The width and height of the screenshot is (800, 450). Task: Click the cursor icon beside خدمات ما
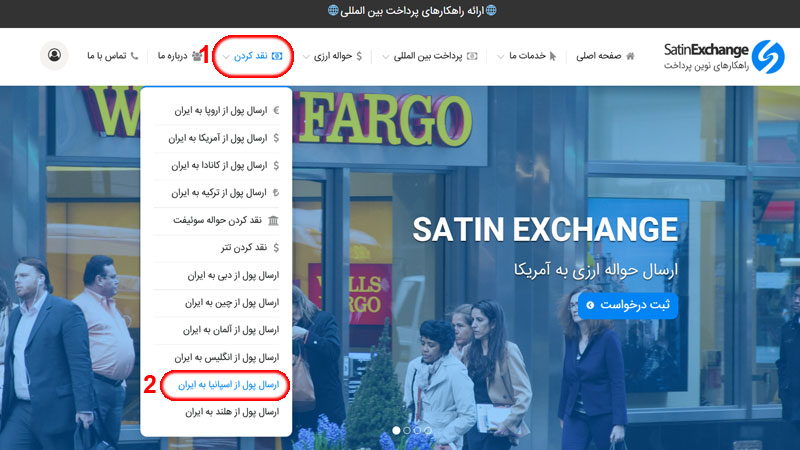(553, 56)
